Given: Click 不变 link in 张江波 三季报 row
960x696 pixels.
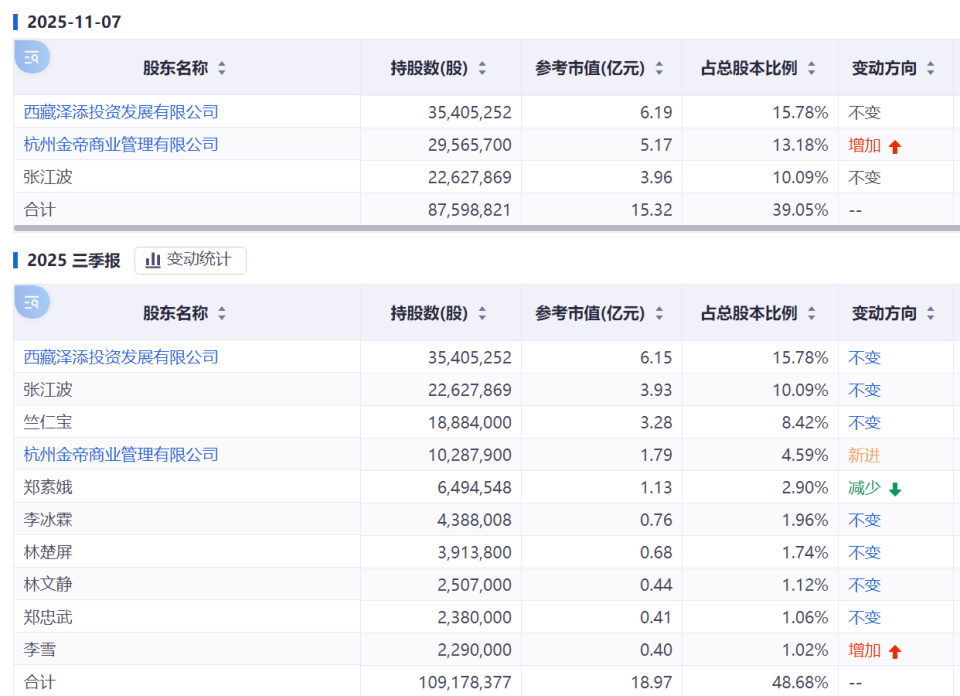Looking at the screenshot, I should tap(865, 390).
